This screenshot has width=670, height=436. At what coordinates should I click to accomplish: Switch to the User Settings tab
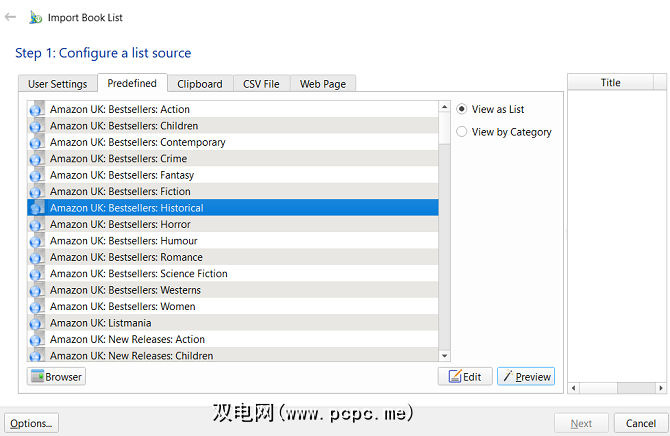click(58, 84)
